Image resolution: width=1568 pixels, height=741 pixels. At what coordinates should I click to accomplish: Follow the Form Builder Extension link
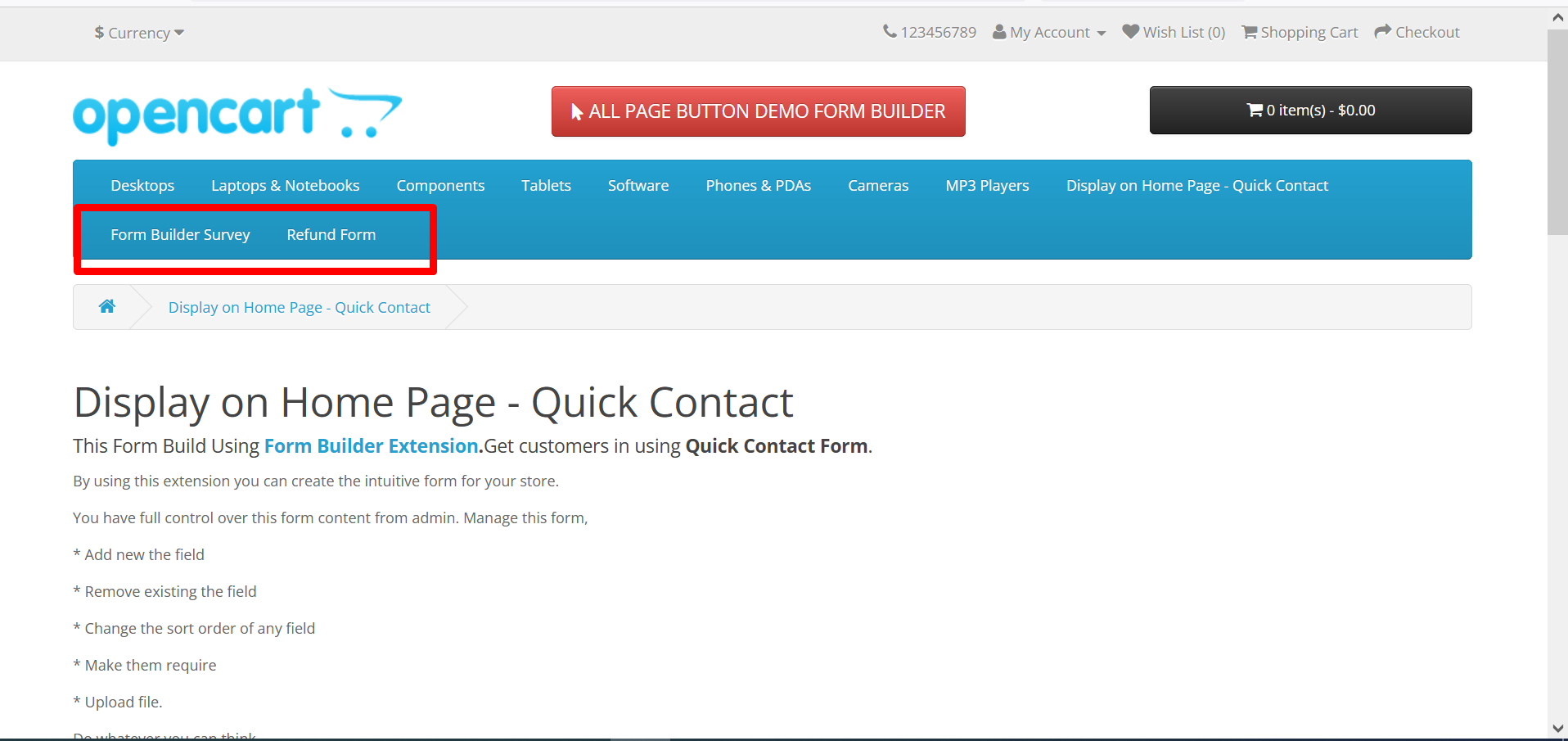371,446
